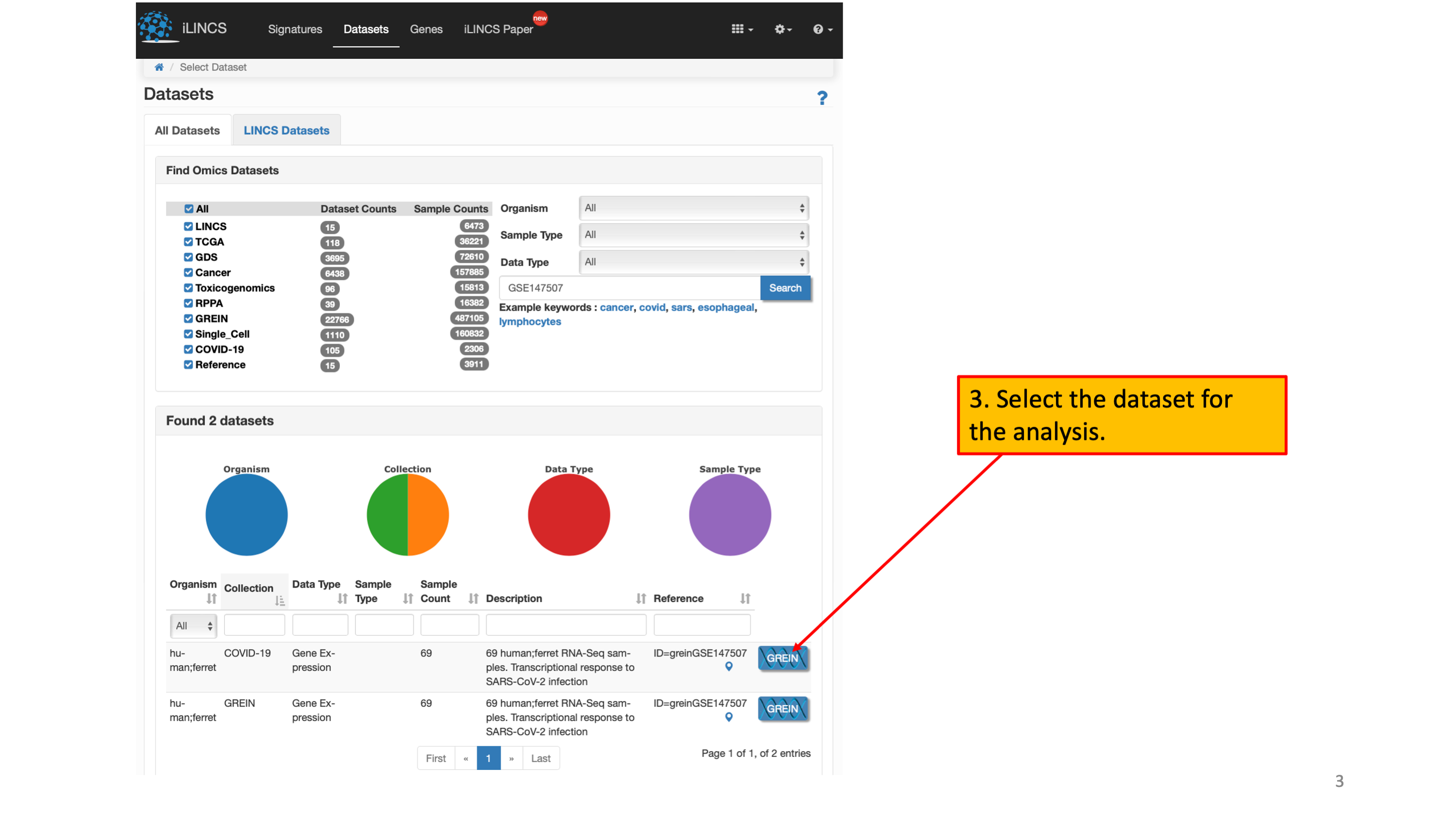
Task: Sort table by Sample Type column
Action: [x=407, y=598]
